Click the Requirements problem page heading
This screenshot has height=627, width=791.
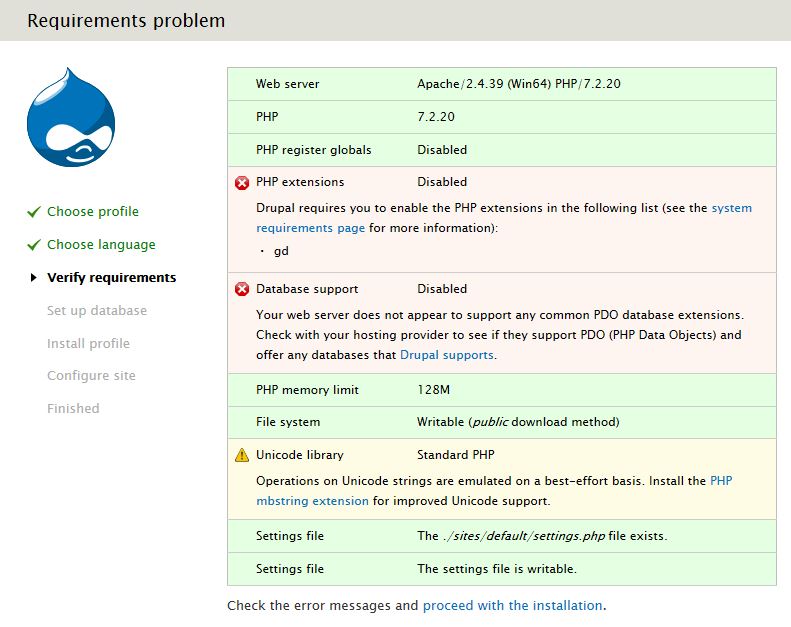pyautogui.click(x=126, y=21)
